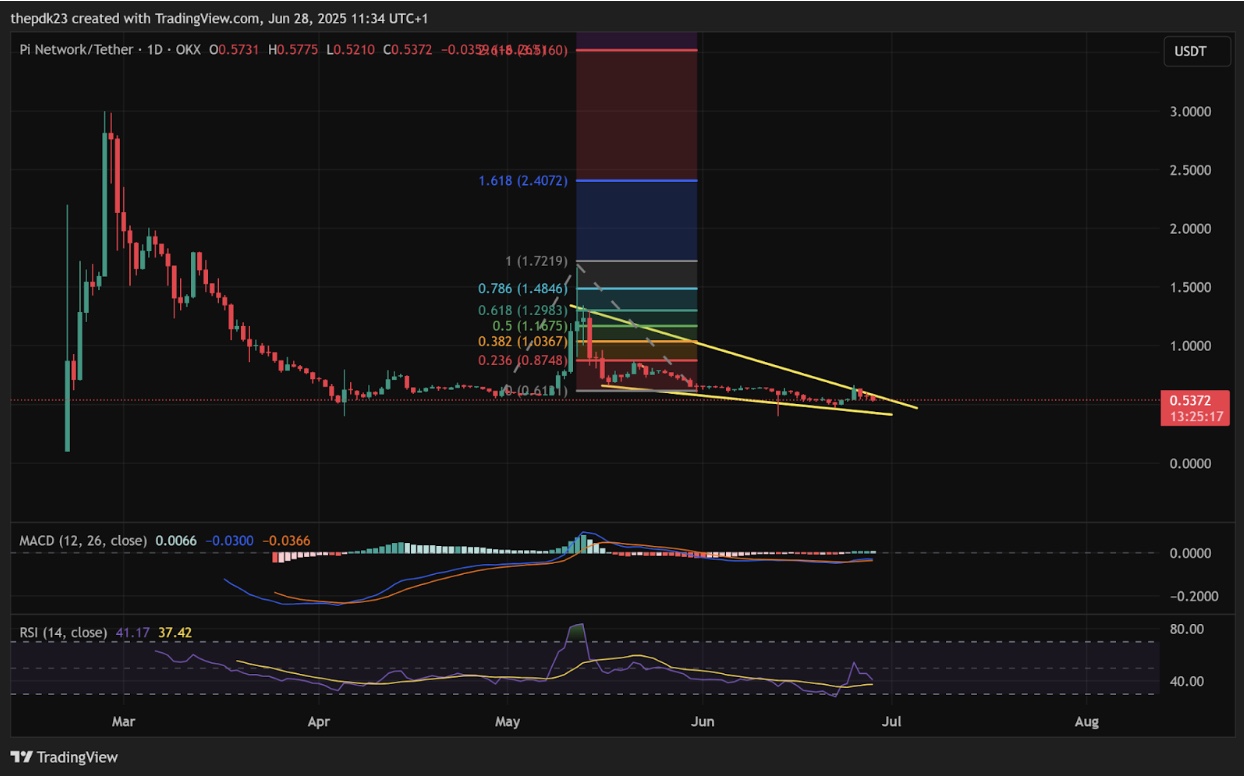
Task: Select the 0.382 (1.0367) Fibonacci label
Action: 523,342
